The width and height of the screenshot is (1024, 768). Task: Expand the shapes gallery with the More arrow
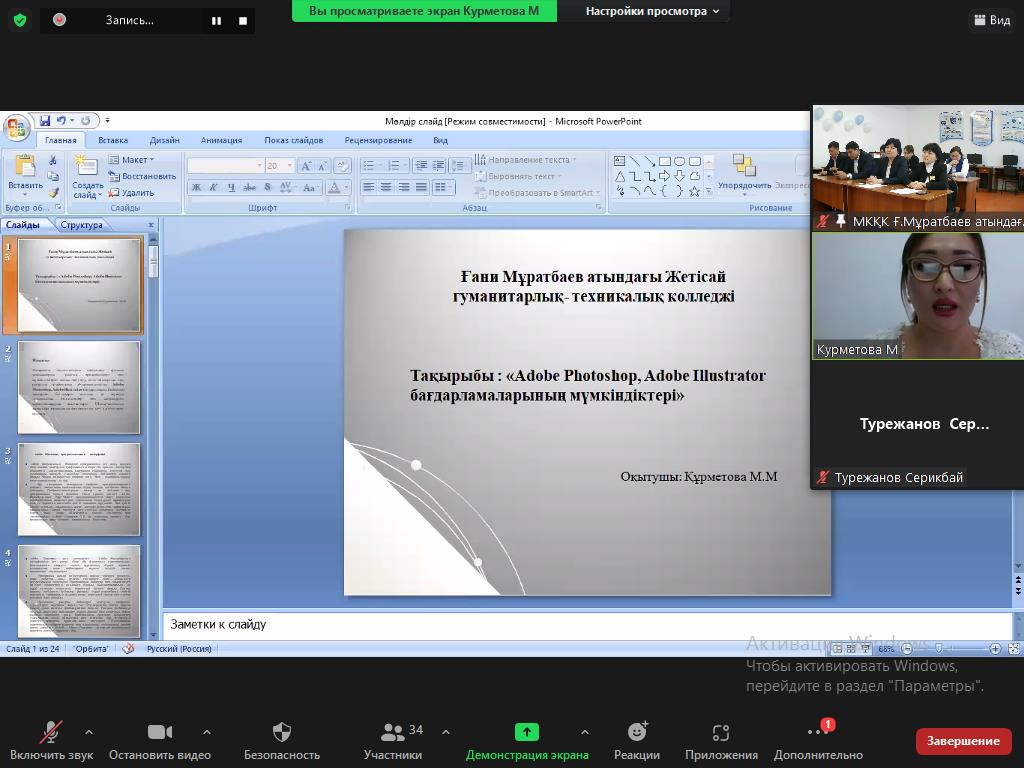(x=709, y=191)
